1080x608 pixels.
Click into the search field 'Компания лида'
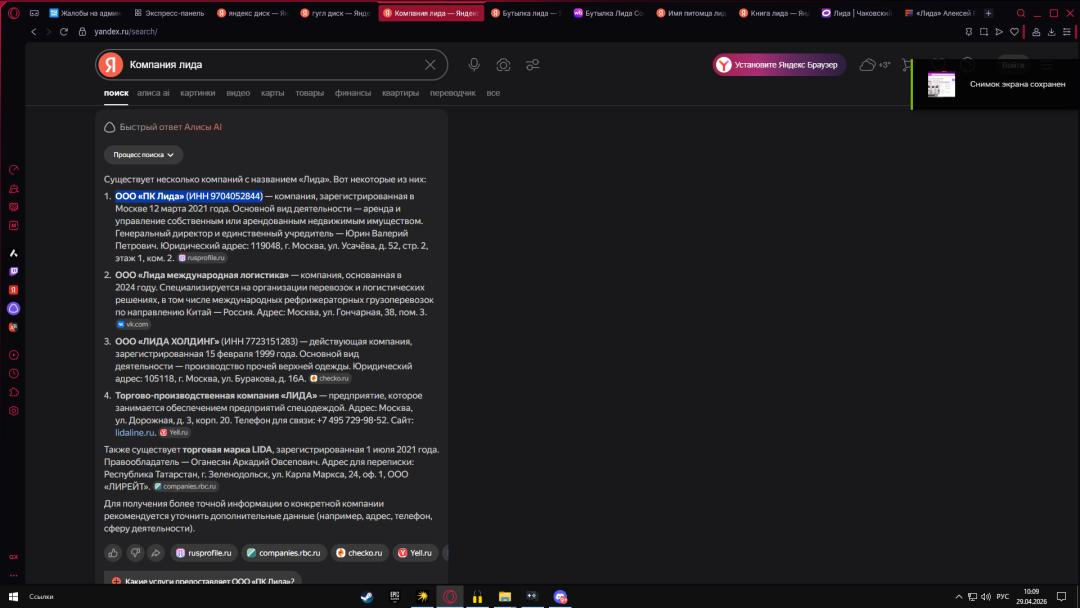272,65
